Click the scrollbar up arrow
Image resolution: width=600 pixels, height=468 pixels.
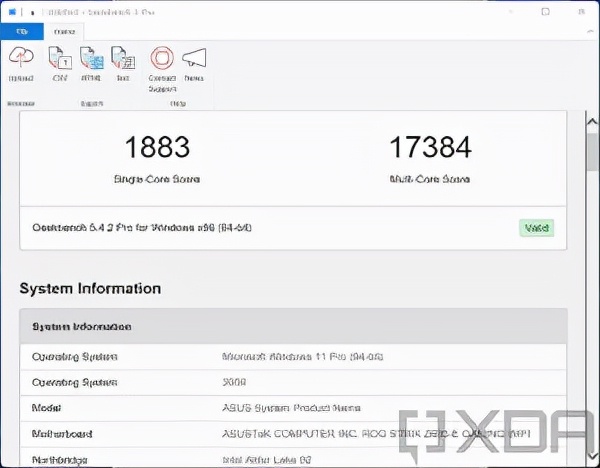[x=592, y=122]
